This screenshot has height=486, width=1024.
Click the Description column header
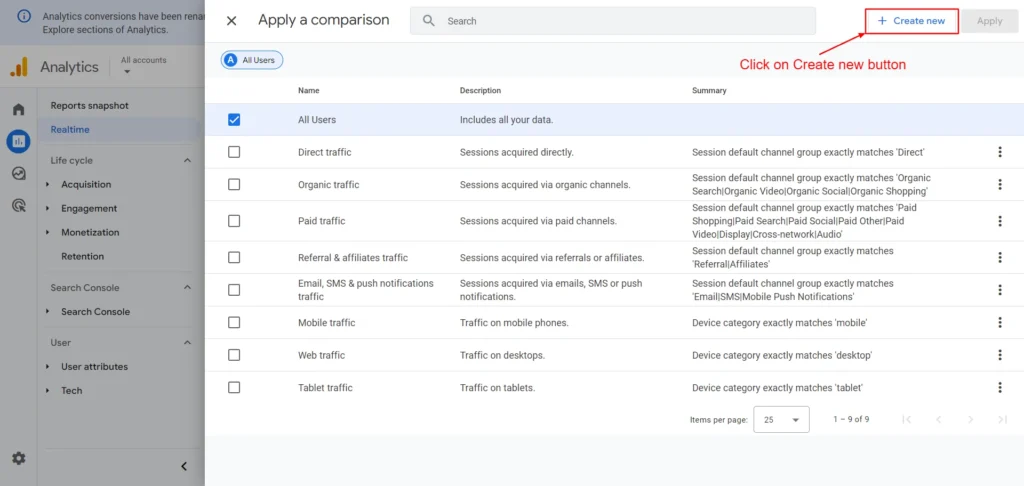(480, 91)
